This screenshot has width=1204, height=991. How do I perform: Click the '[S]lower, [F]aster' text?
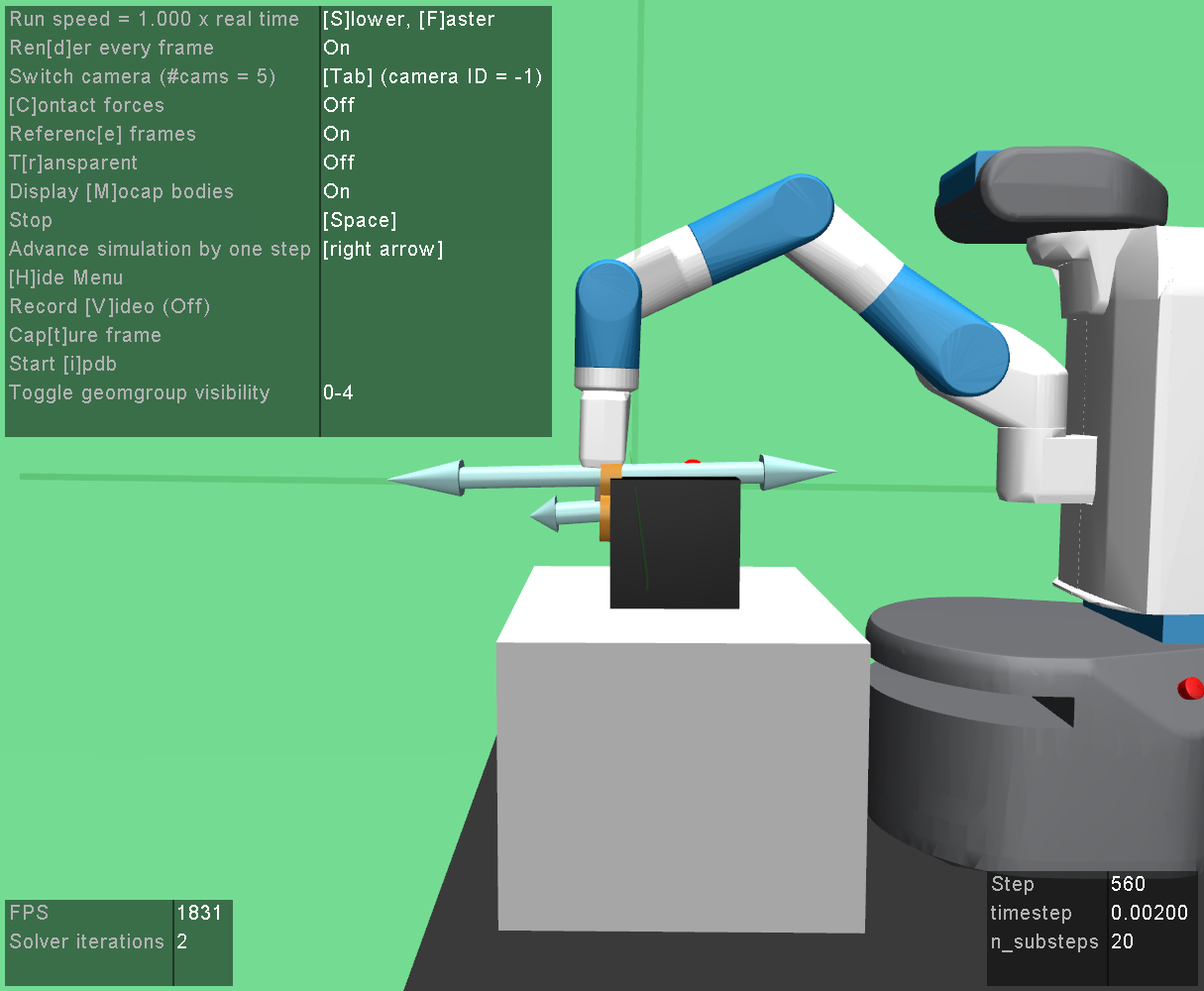[409, 19]
